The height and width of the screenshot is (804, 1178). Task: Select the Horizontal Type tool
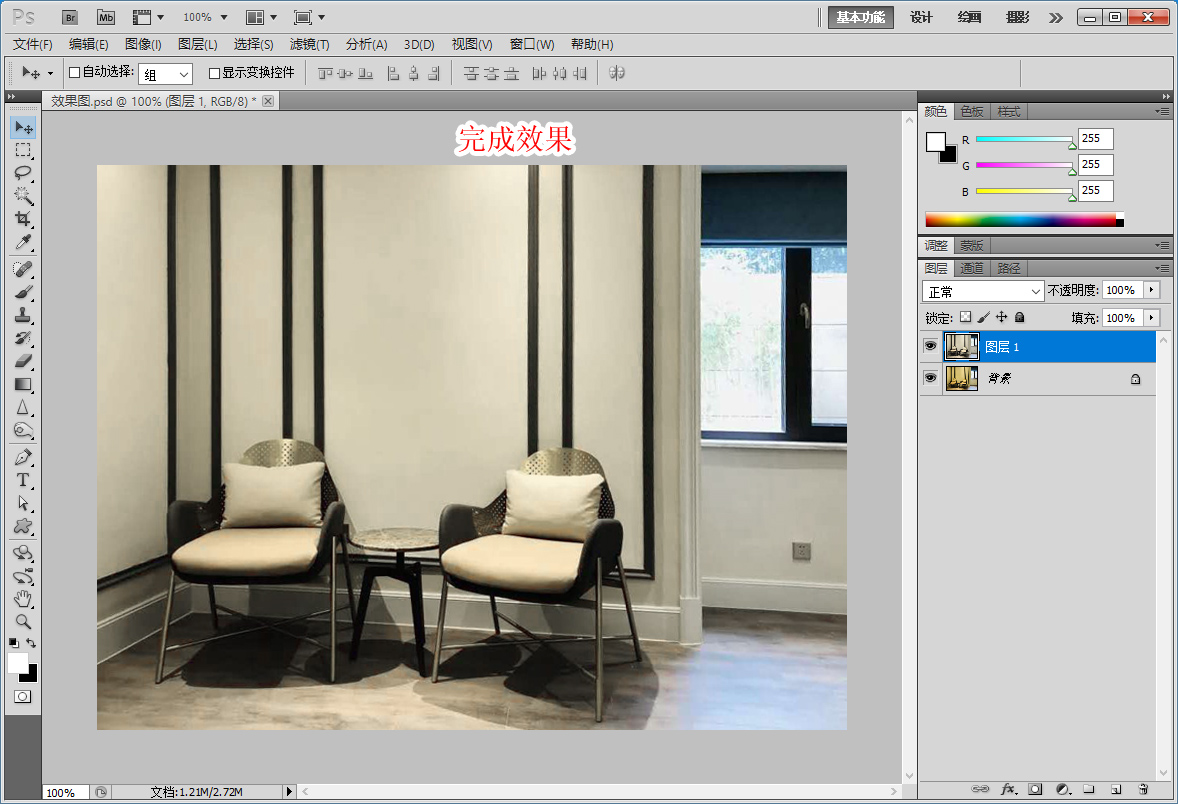tap(23, 480)
